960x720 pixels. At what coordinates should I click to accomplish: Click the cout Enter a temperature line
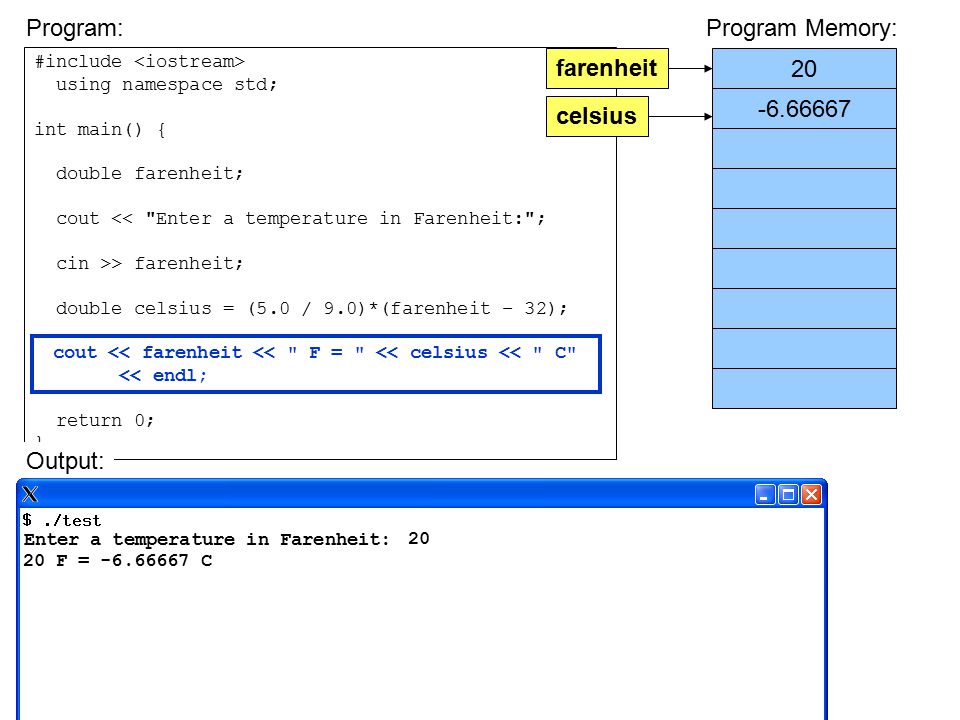(x=300, y=219)
